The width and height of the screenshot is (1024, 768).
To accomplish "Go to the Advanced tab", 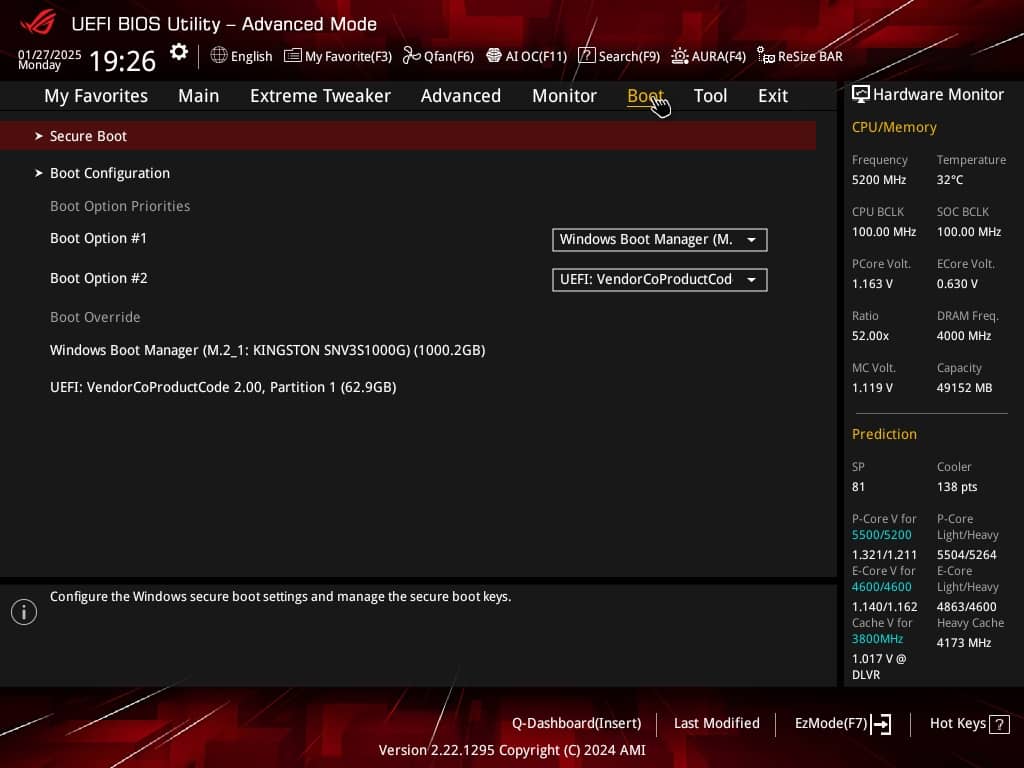I will coord(460,96).
